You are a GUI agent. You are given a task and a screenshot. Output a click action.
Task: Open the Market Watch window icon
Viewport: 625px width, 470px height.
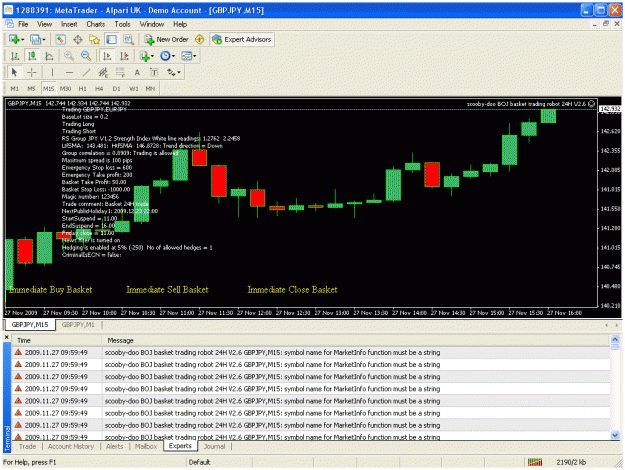click(x=60, y=39)
